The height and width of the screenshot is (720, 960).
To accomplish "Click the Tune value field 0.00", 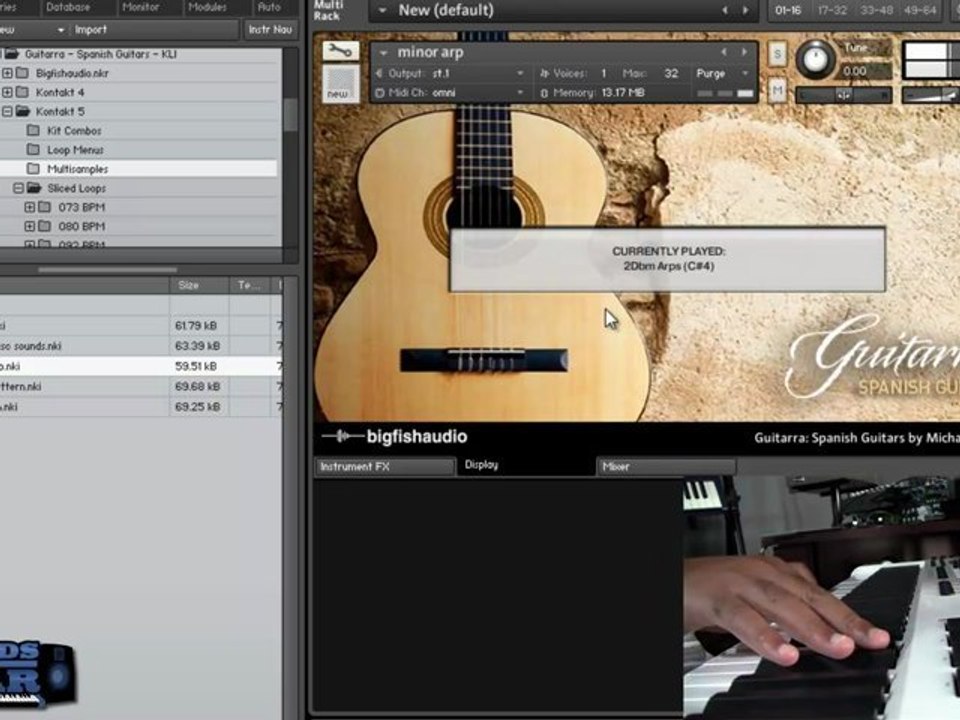I will point(864,71).
